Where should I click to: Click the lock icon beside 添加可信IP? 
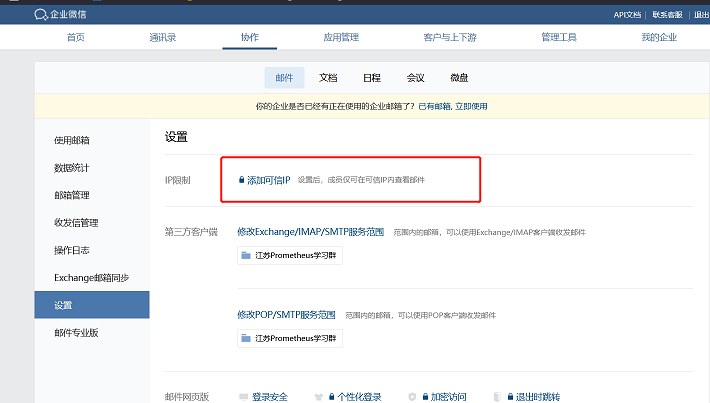(241, 180)
